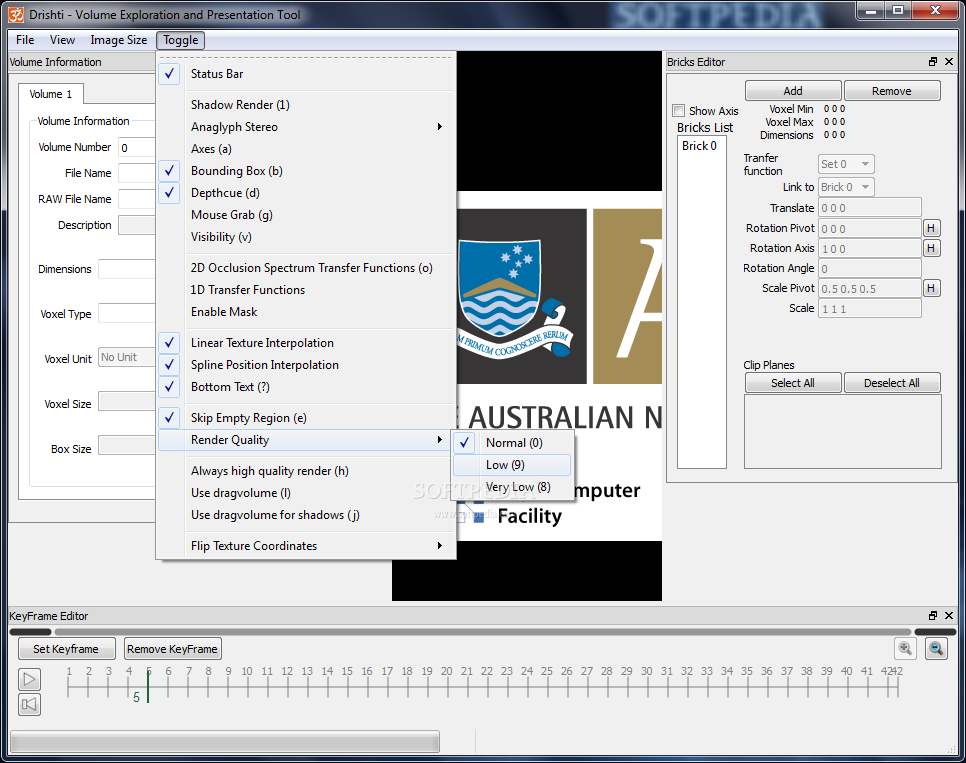This screenshot has height=763, width=966.
Task: Click the H button next to Scale Pivot
Action: pos(932,288)
